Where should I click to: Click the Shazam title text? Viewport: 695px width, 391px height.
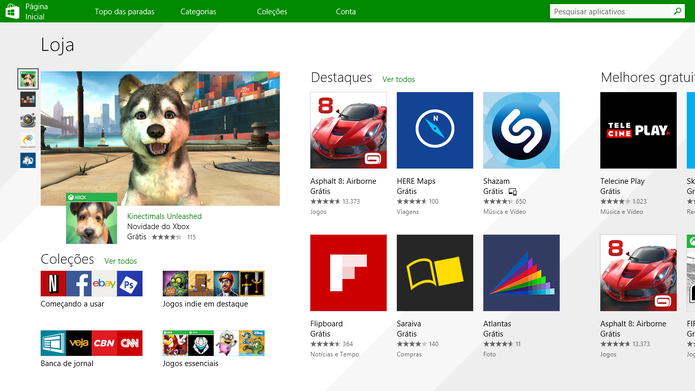pyautogui.click(x=496, y=181)
